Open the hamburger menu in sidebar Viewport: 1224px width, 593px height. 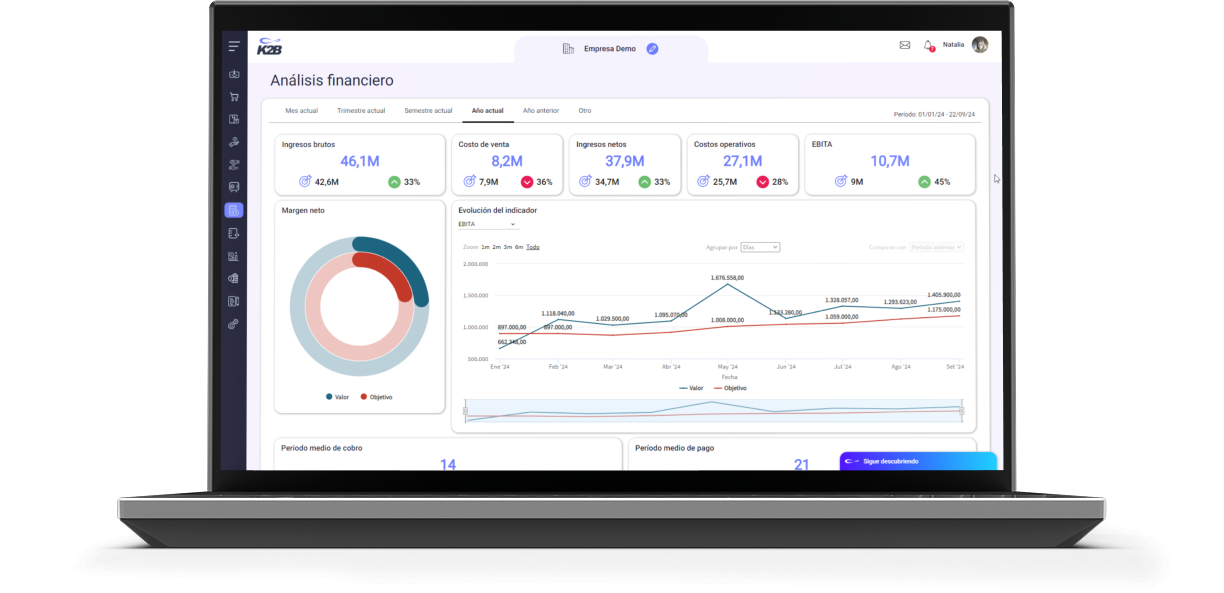(x=233, y=46)
